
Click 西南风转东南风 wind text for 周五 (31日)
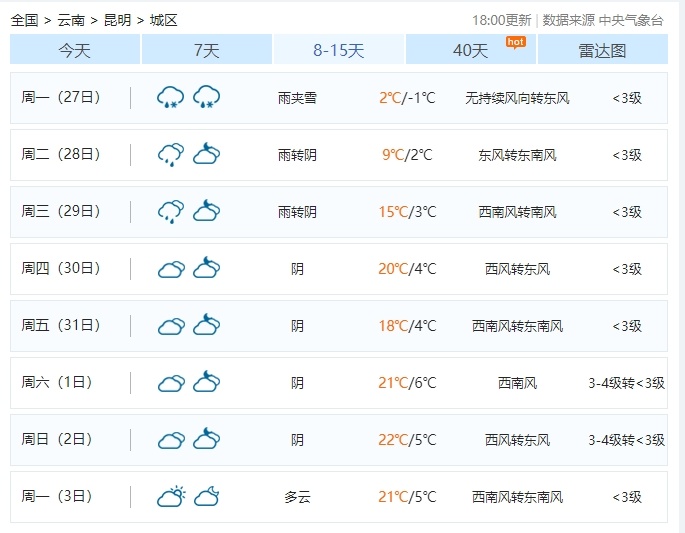pyautogui.click(x=517, y=326)
